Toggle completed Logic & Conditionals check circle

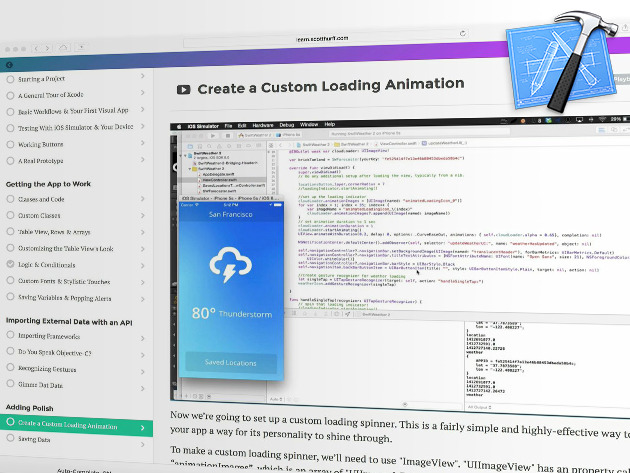10,264
